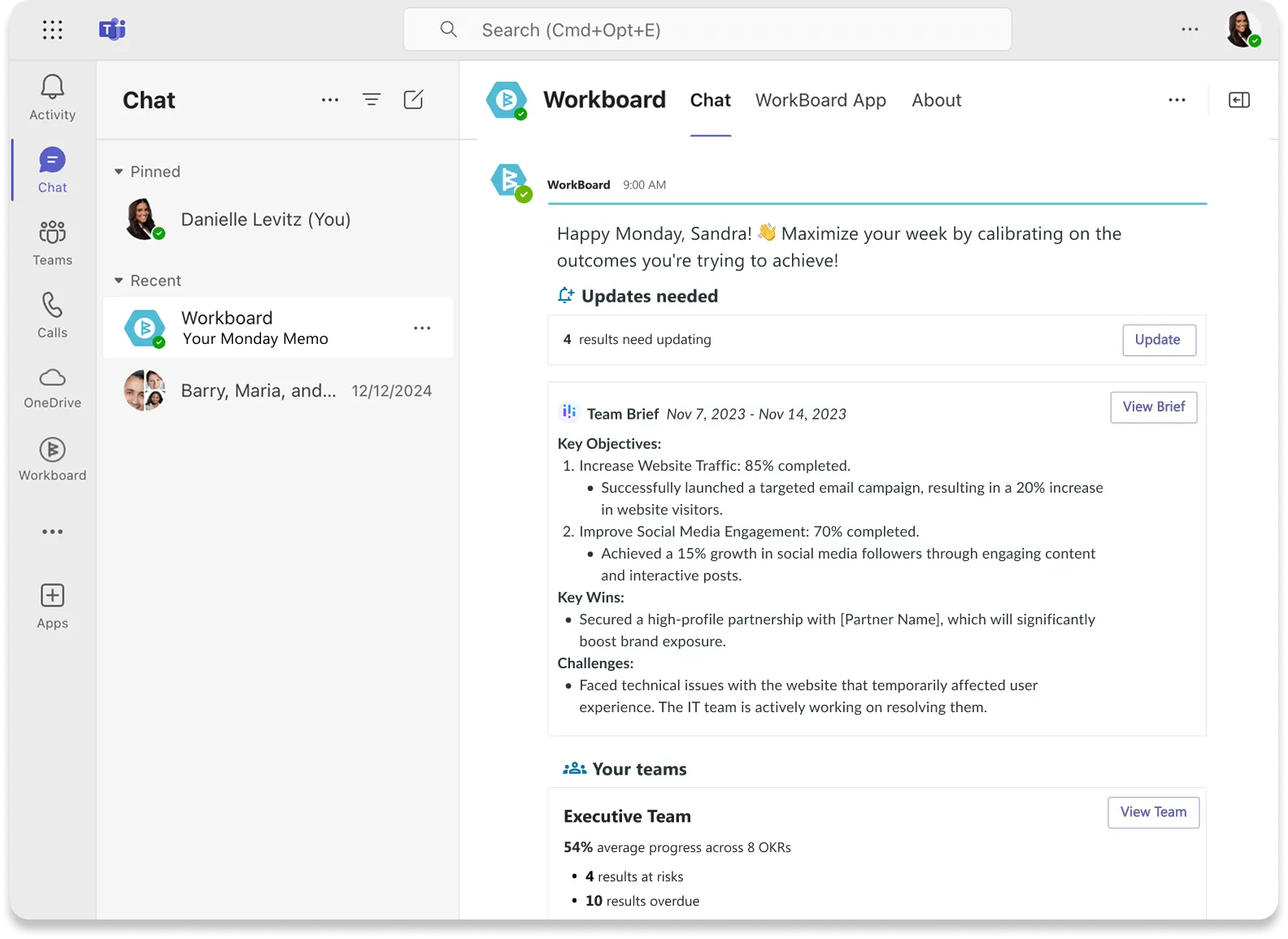Screen dimensions: 1288x939
Task: Open Activity notifications
Action: coord(52,98)
